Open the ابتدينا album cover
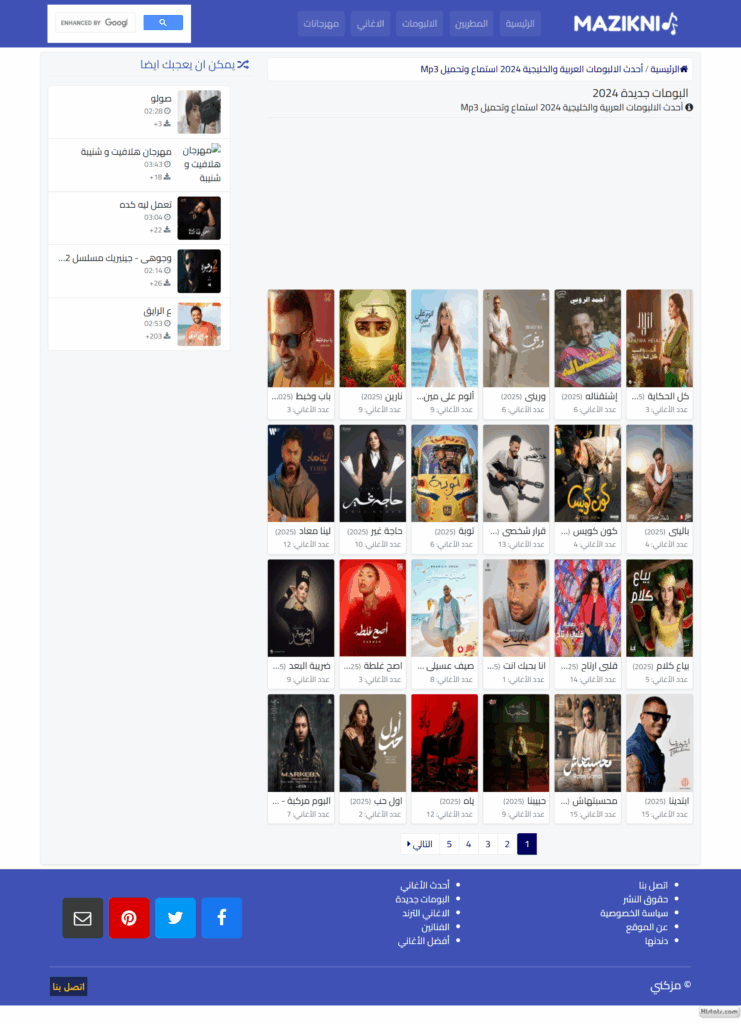 coord(659,743)
